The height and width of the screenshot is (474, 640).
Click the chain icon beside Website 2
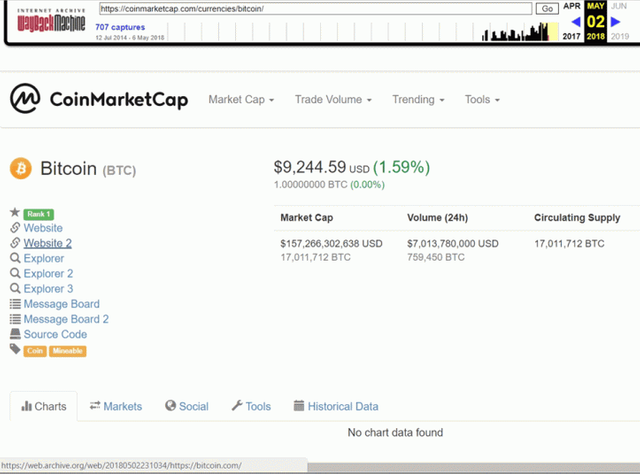click(15, 243)
